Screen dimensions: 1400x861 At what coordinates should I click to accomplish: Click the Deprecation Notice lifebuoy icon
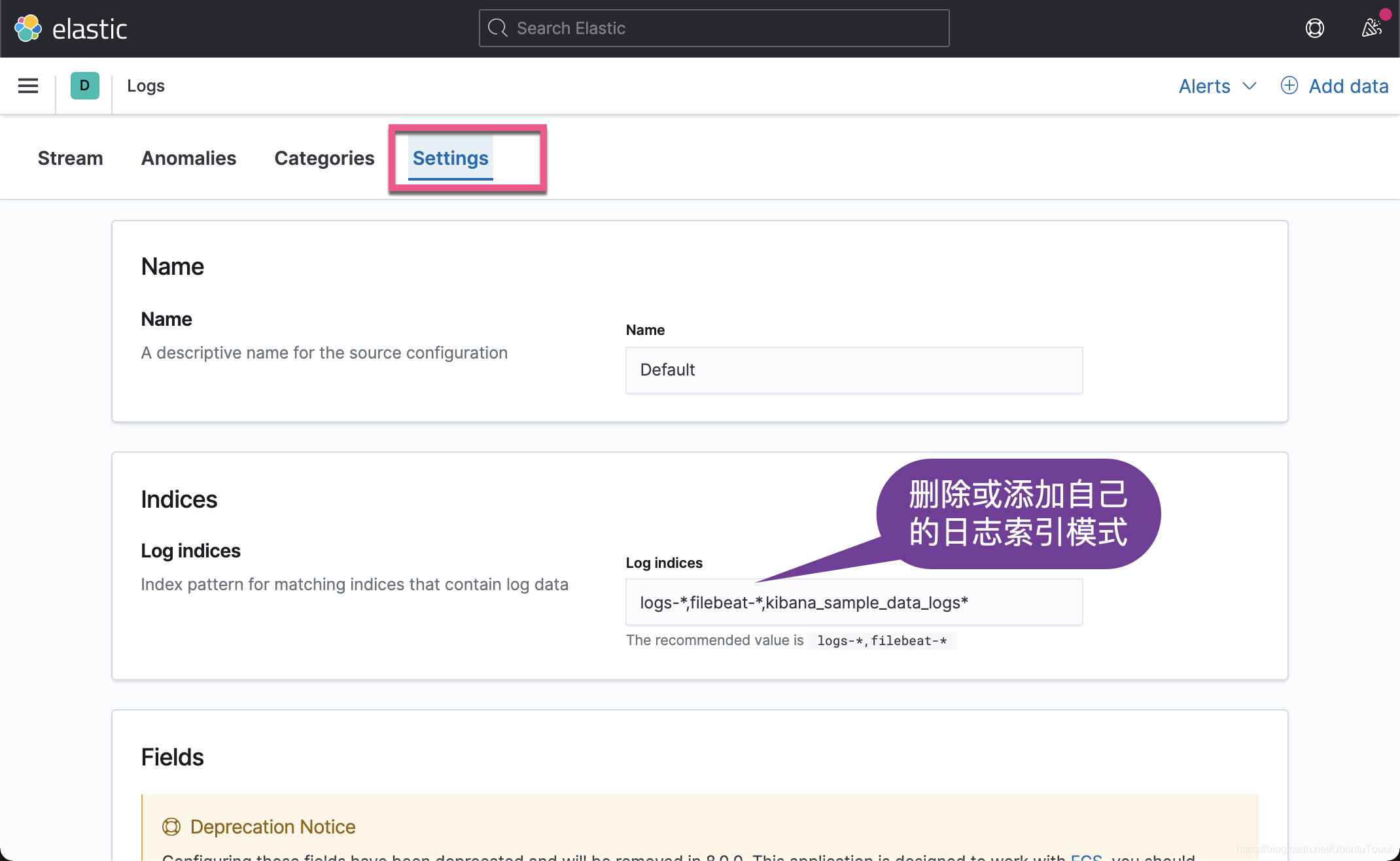[171, 826]
